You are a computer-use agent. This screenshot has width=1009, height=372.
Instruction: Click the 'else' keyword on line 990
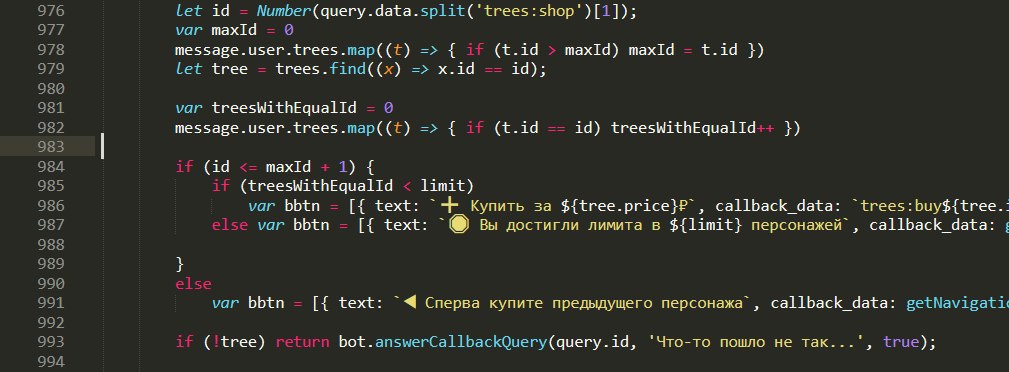click(193, 283)
